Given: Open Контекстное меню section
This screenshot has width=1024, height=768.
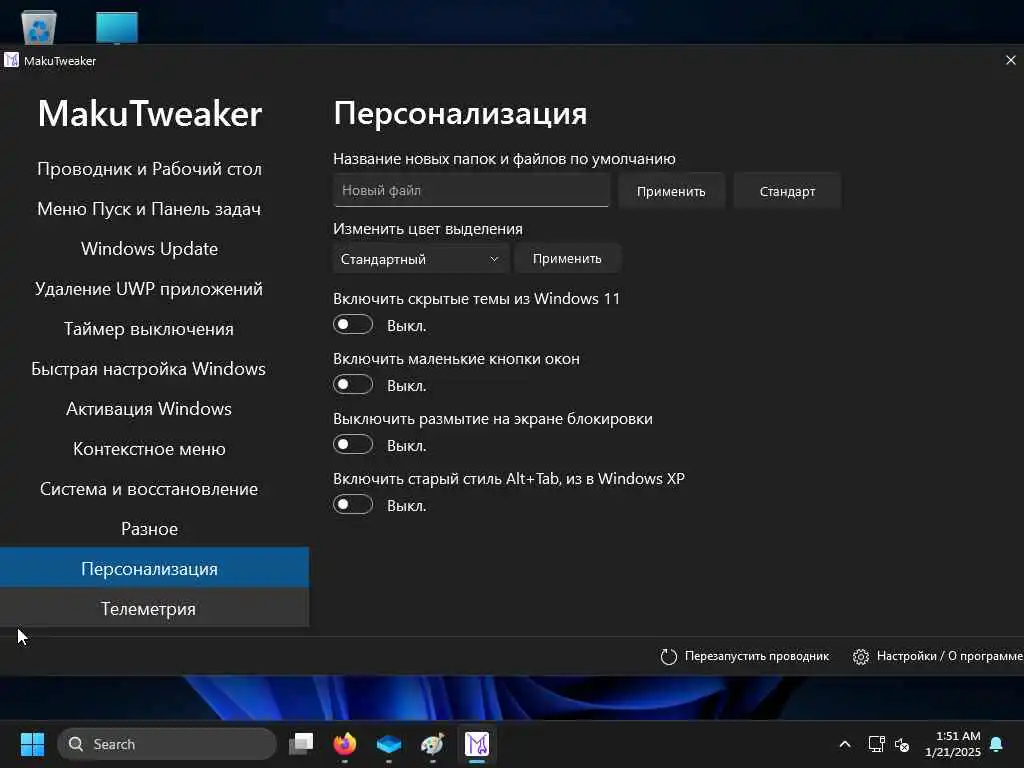Looking at the screenshot, I should (150, 449).
